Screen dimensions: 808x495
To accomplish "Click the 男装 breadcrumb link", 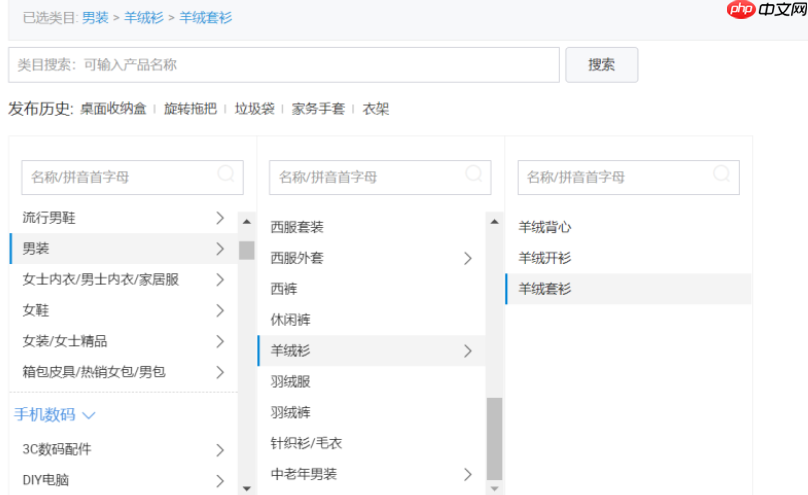I will pos(95,17).
